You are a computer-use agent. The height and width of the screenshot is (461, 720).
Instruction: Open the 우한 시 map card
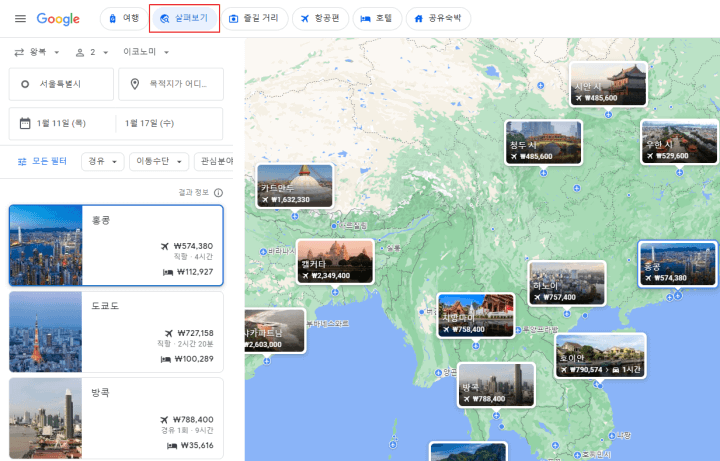679,142
